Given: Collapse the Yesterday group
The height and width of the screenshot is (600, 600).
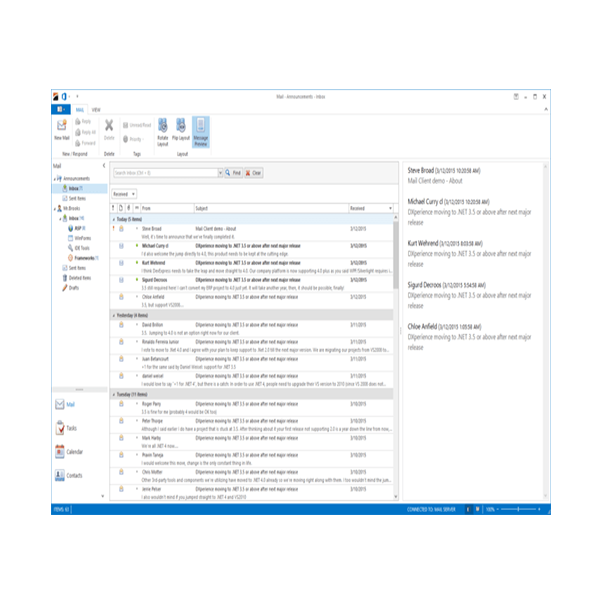Looking at the screenshot, I should tap(114, 315).
